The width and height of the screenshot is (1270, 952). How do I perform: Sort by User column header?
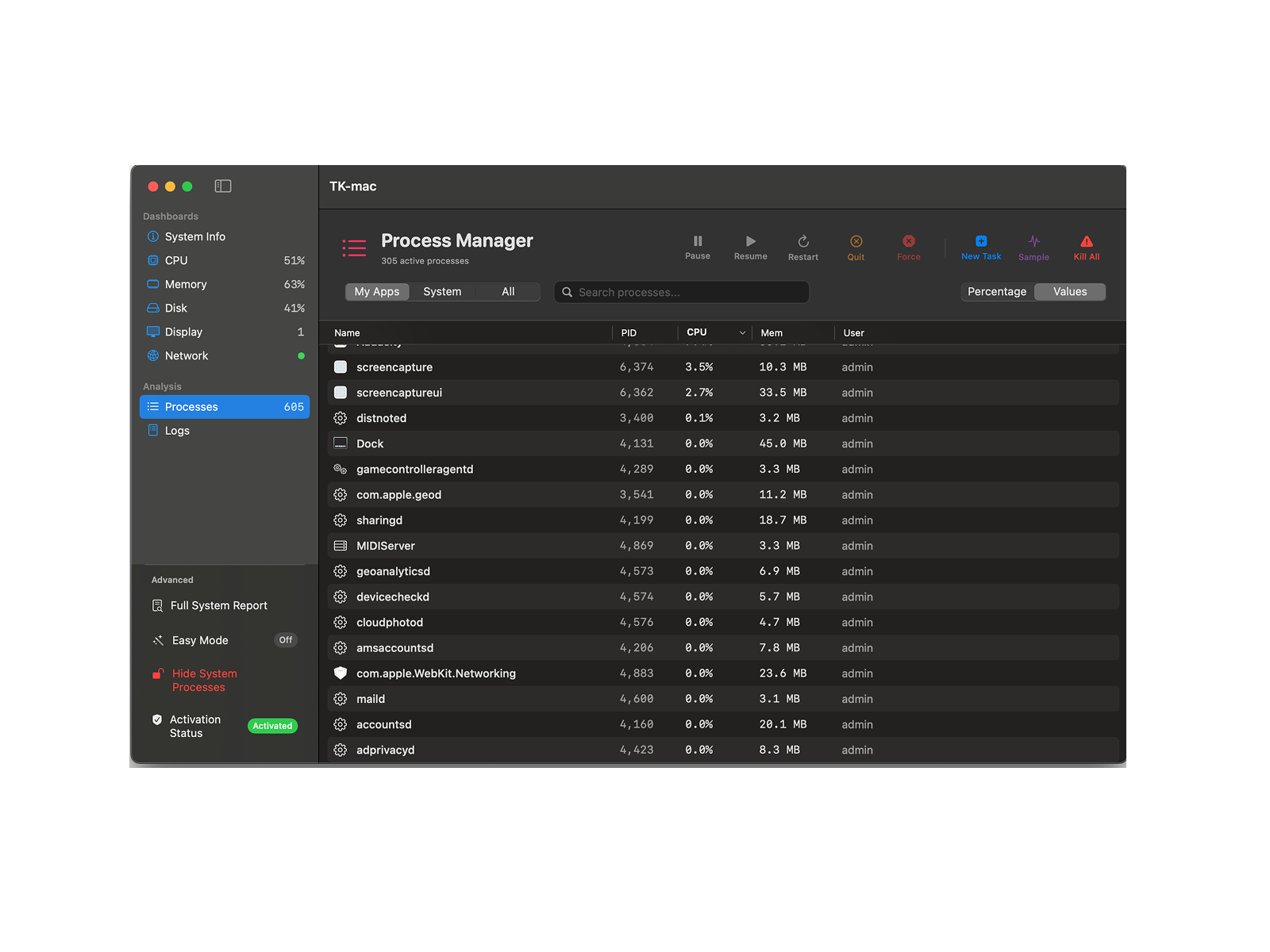coord(854,333)
